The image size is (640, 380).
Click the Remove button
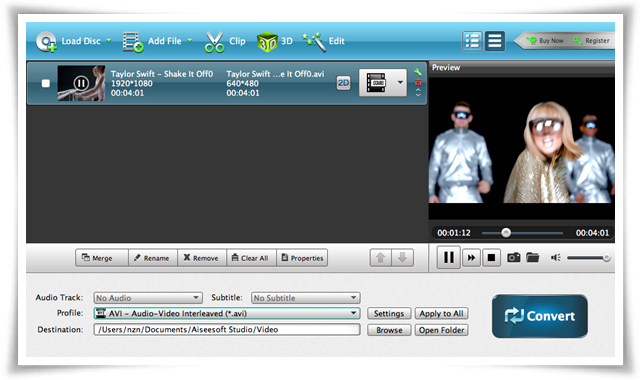tap(202, 258)
